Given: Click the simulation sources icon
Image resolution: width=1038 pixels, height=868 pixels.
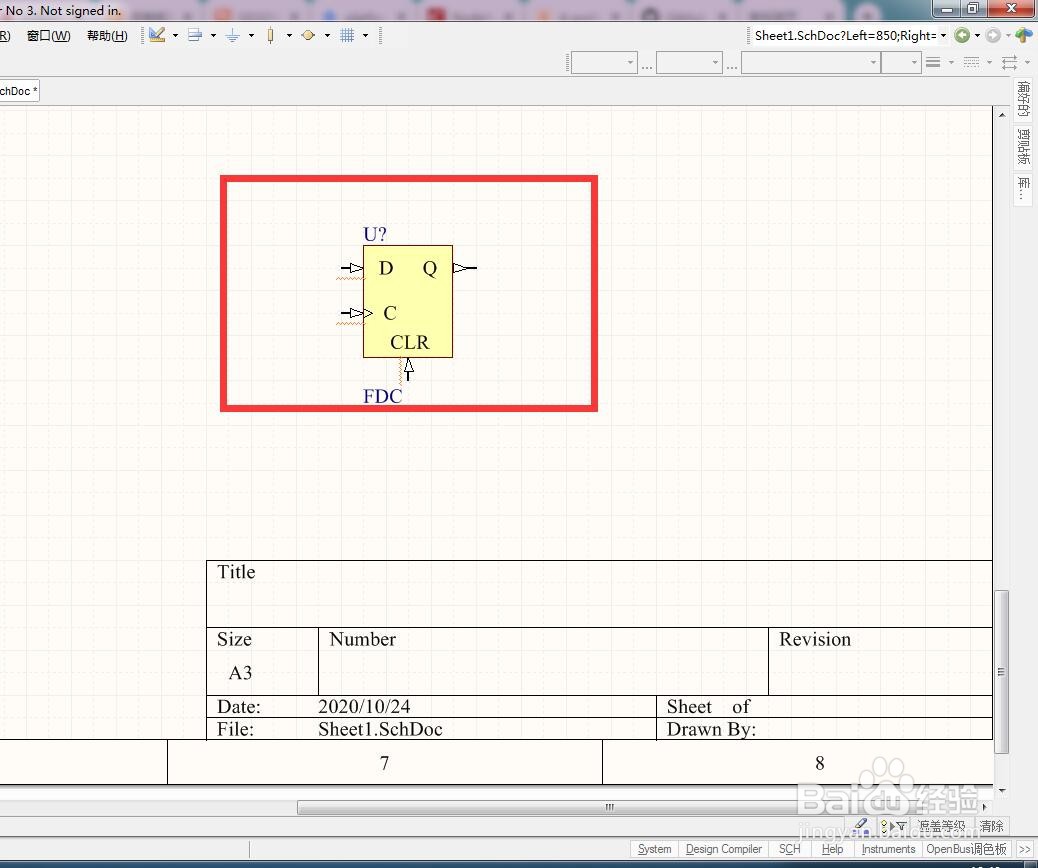Looking at the screenshot, I should tap(308, 35).
